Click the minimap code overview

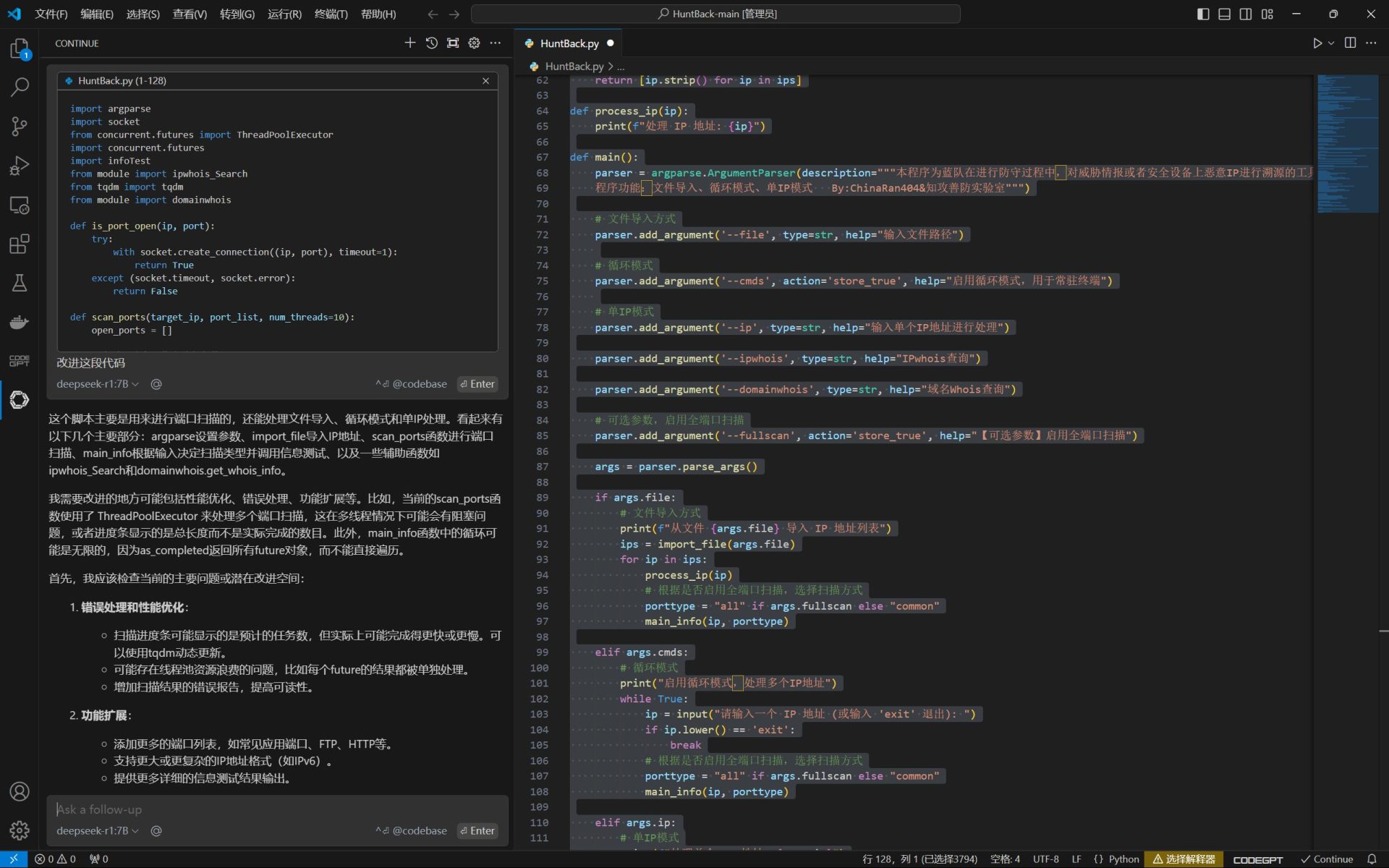click(1347, 145)
